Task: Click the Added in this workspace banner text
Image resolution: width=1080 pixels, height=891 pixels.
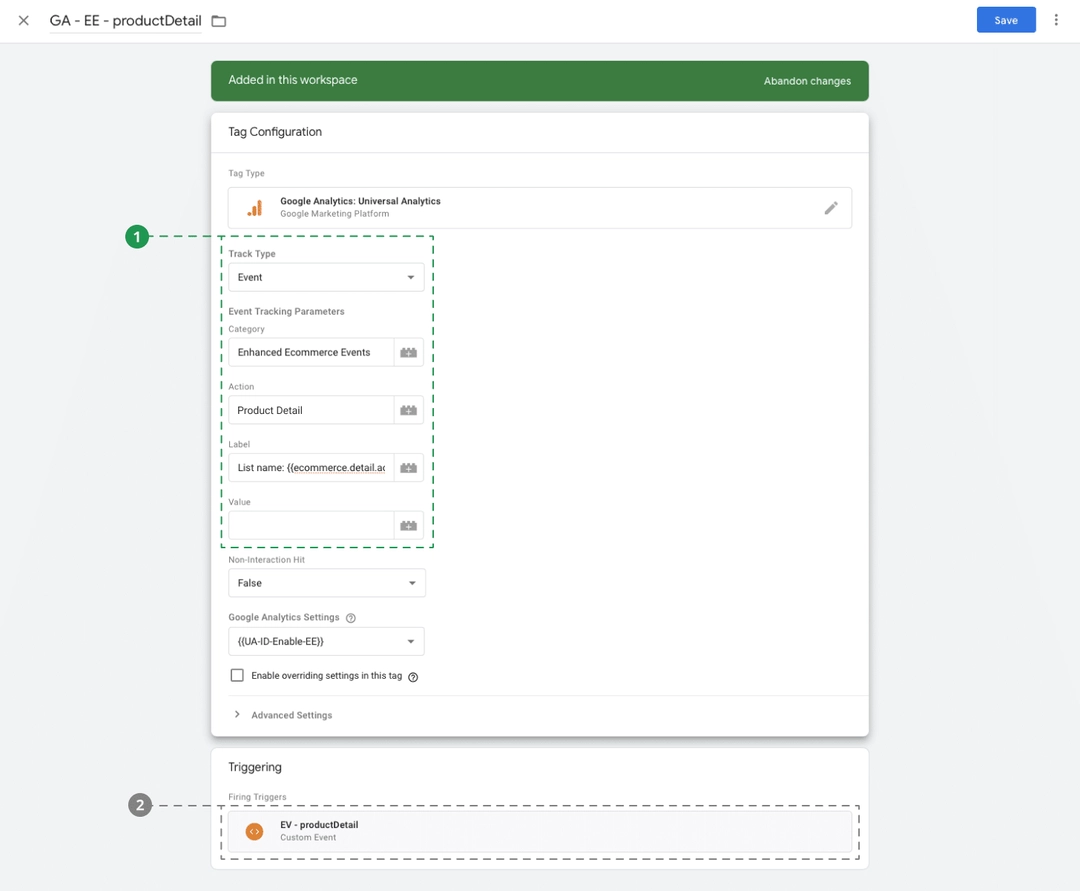Action: [x=293, y=80]
